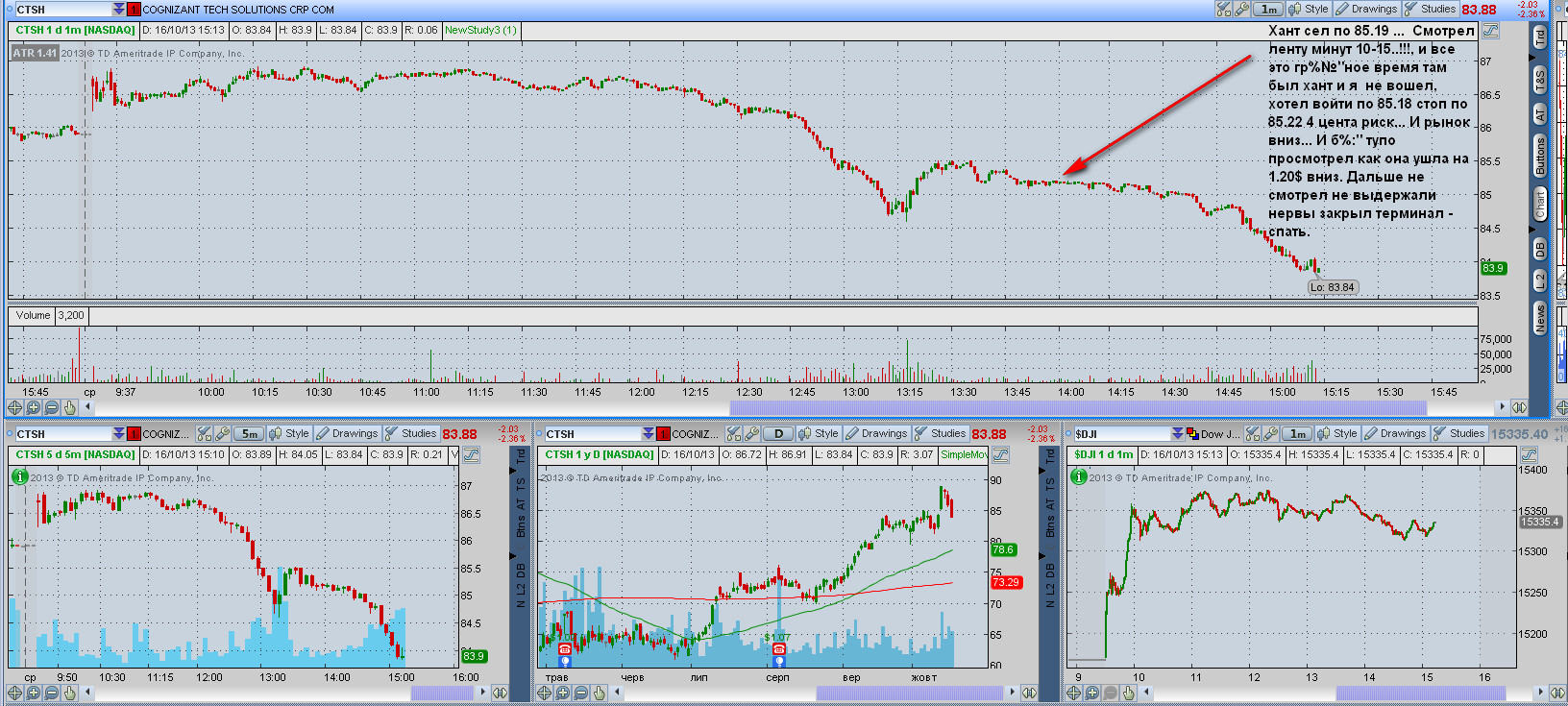Change the 1m timeframe on $DJI chart

coord(1298,434)
